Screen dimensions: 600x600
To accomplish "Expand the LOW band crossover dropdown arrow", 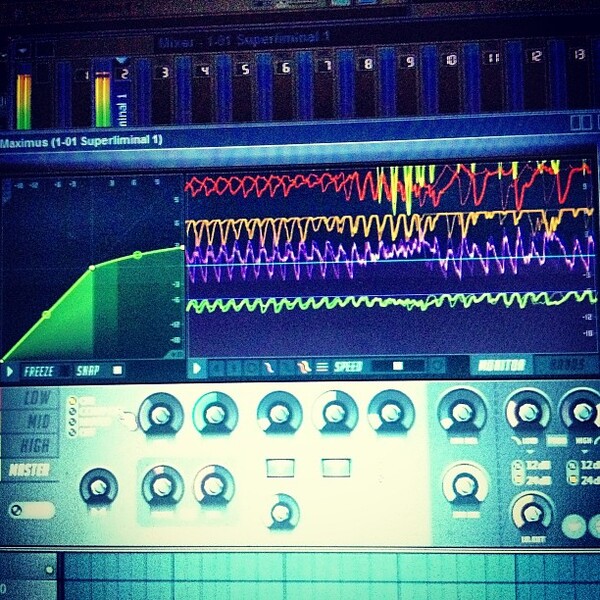I will (530, 452).
